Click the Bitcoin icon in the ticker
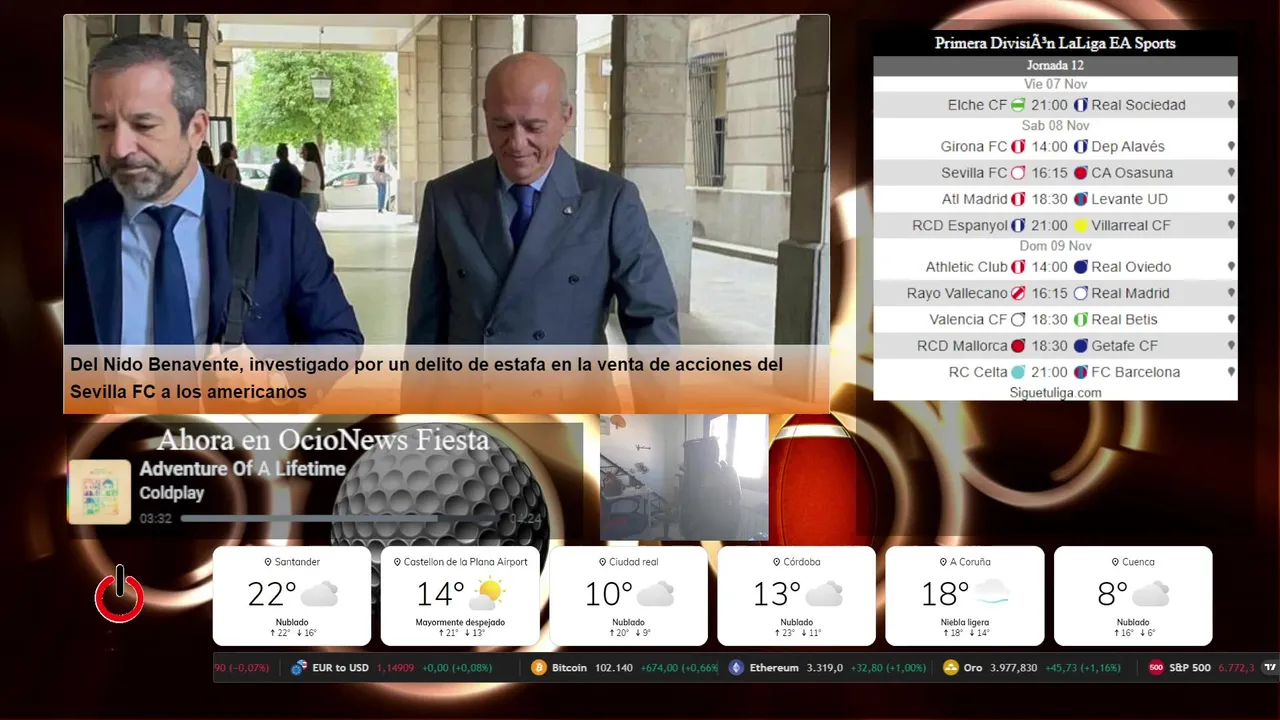This screenshot has height=720, width=1280. [539, 668]
